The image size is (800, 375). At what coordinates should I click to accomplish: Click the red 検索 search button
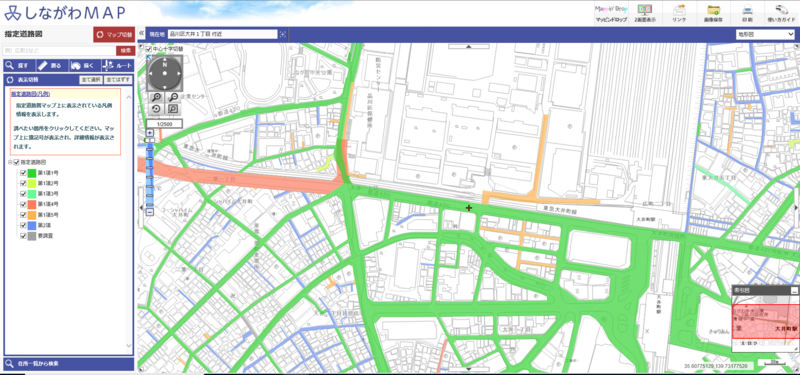tap(126, 51)
